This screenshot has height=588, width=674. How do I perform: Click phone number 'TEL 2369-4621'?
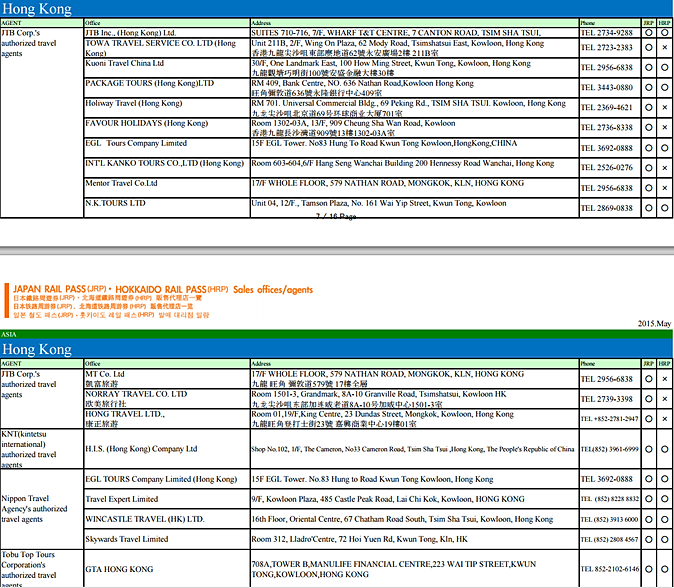click(607, 107)
